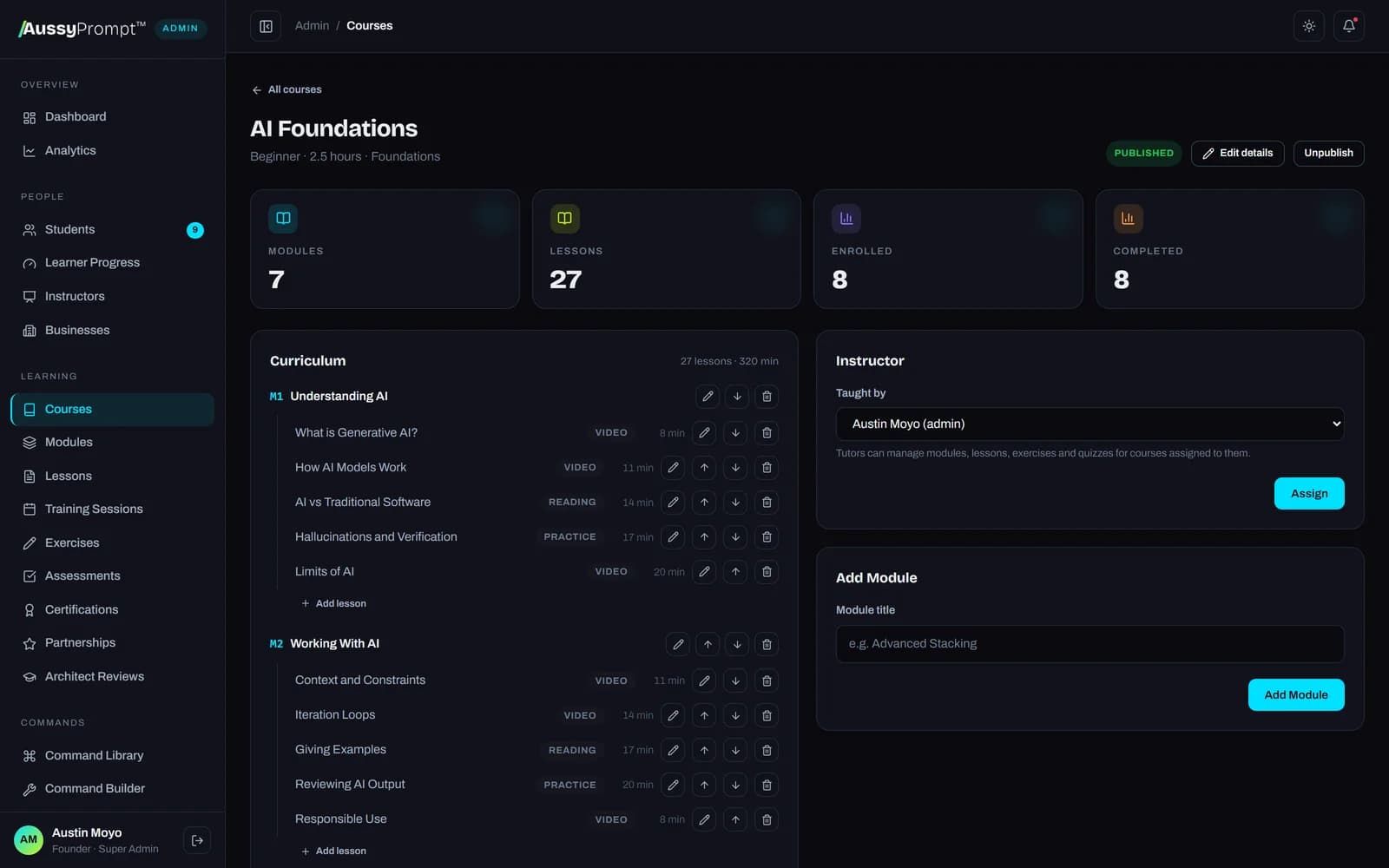Click the Edit details button
Viewport: 1389px width, 868px height.
point(1237,153)
